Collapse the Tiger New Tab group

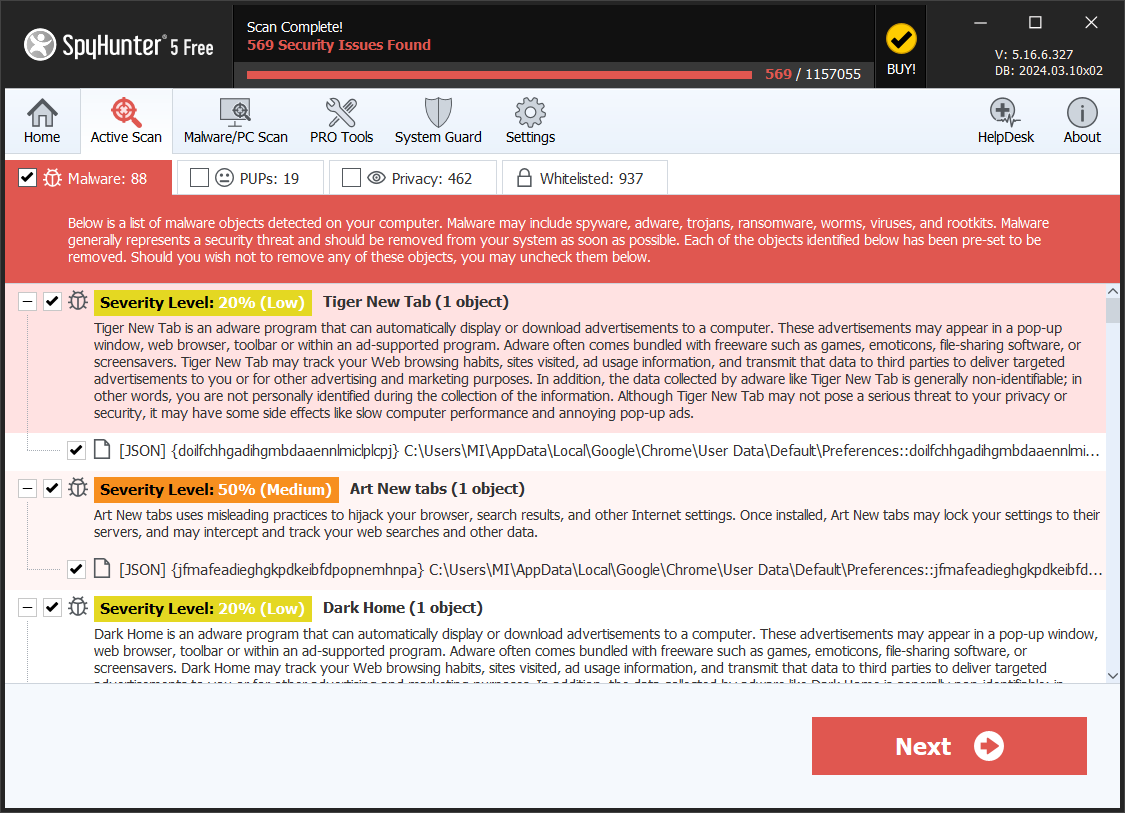coord(27,302)
